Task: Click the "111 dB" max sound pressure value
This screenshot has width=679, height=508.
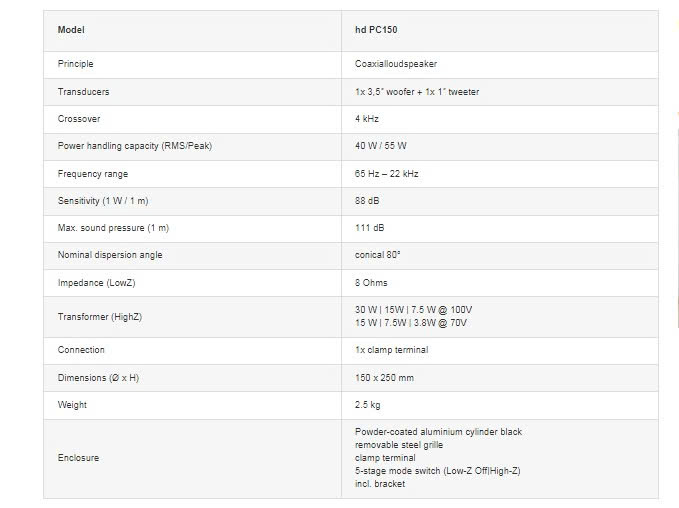Action: point(369,228)
